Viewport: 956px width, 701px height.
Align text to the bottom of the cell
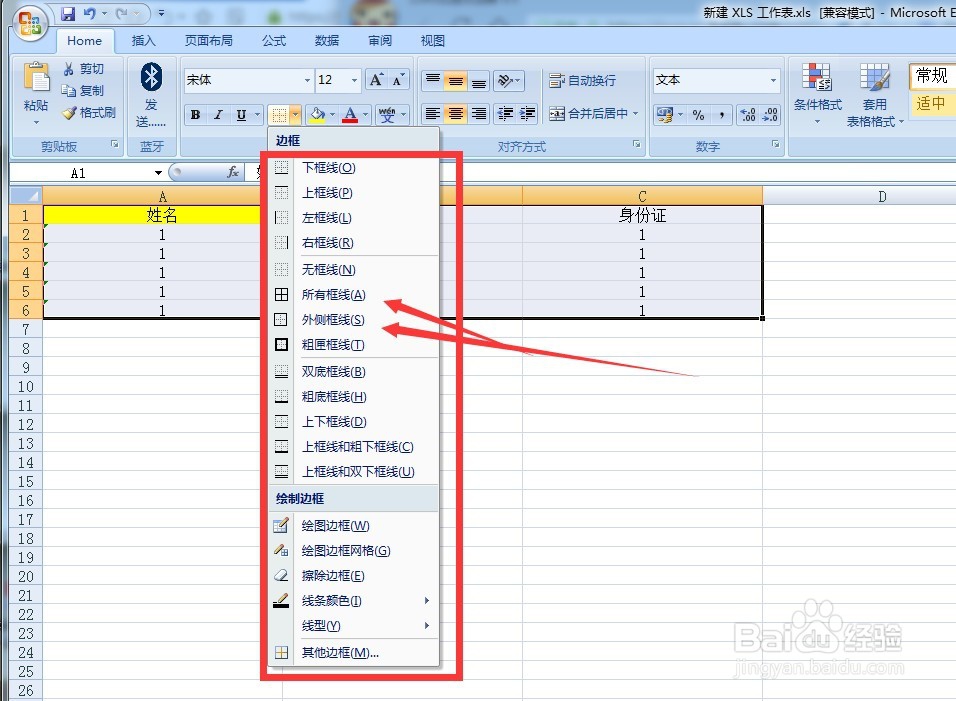[x=479, y=80]
